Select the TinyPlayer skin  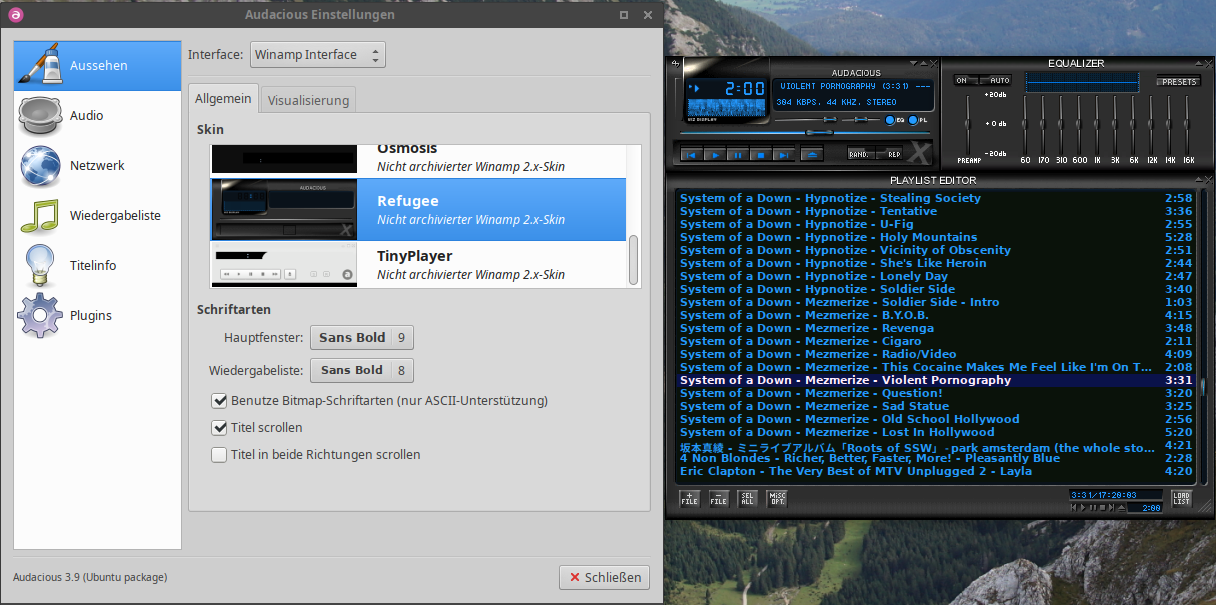(418, 264)
